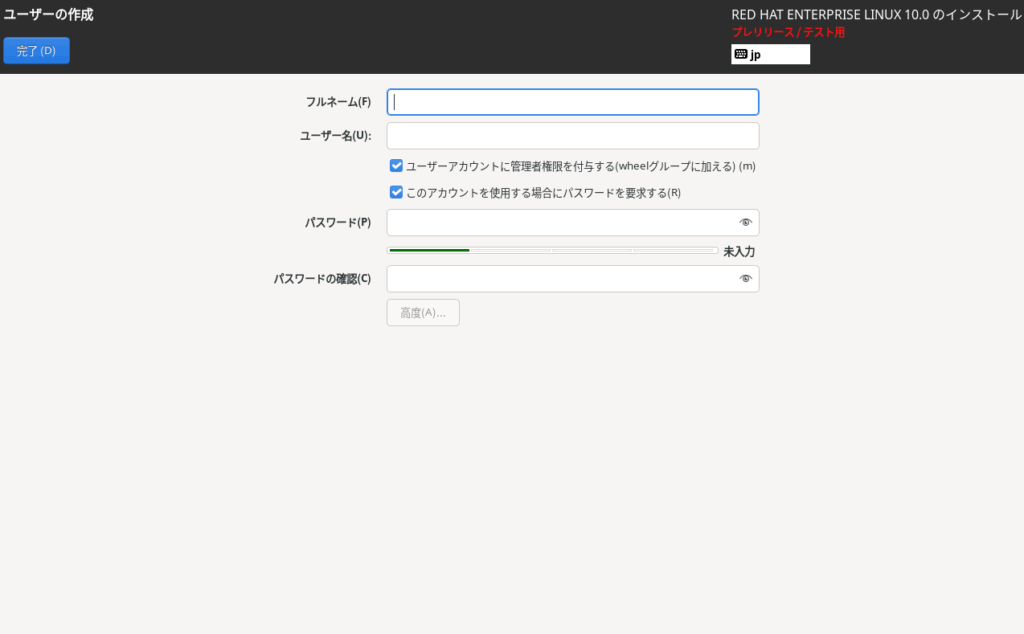This screenshot has width=1024, height=634.
Task: Click the パスワード(P) label
Action: click(338, 222)
